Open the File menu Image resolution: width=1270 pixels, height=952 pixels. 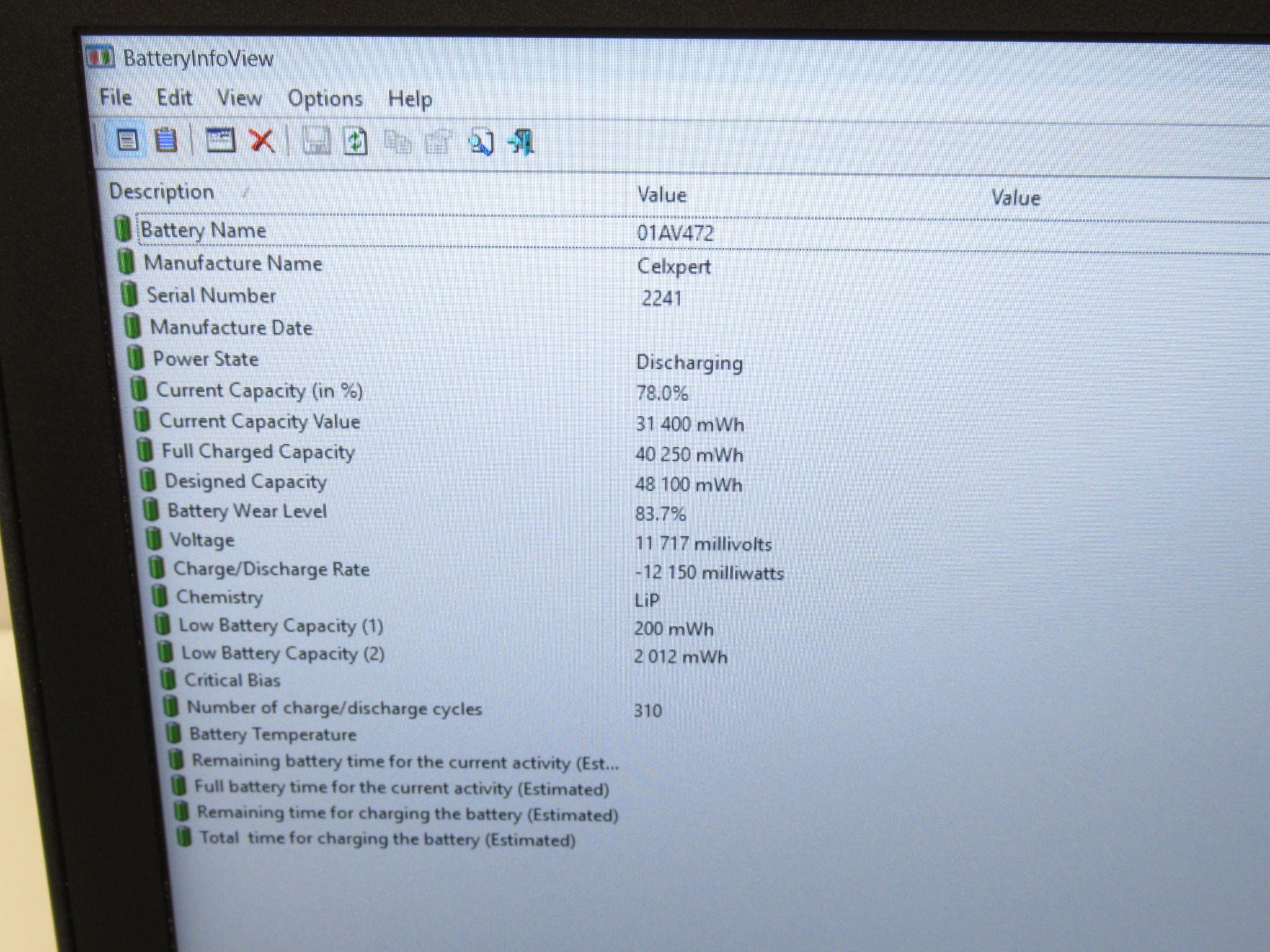(116, 97)
